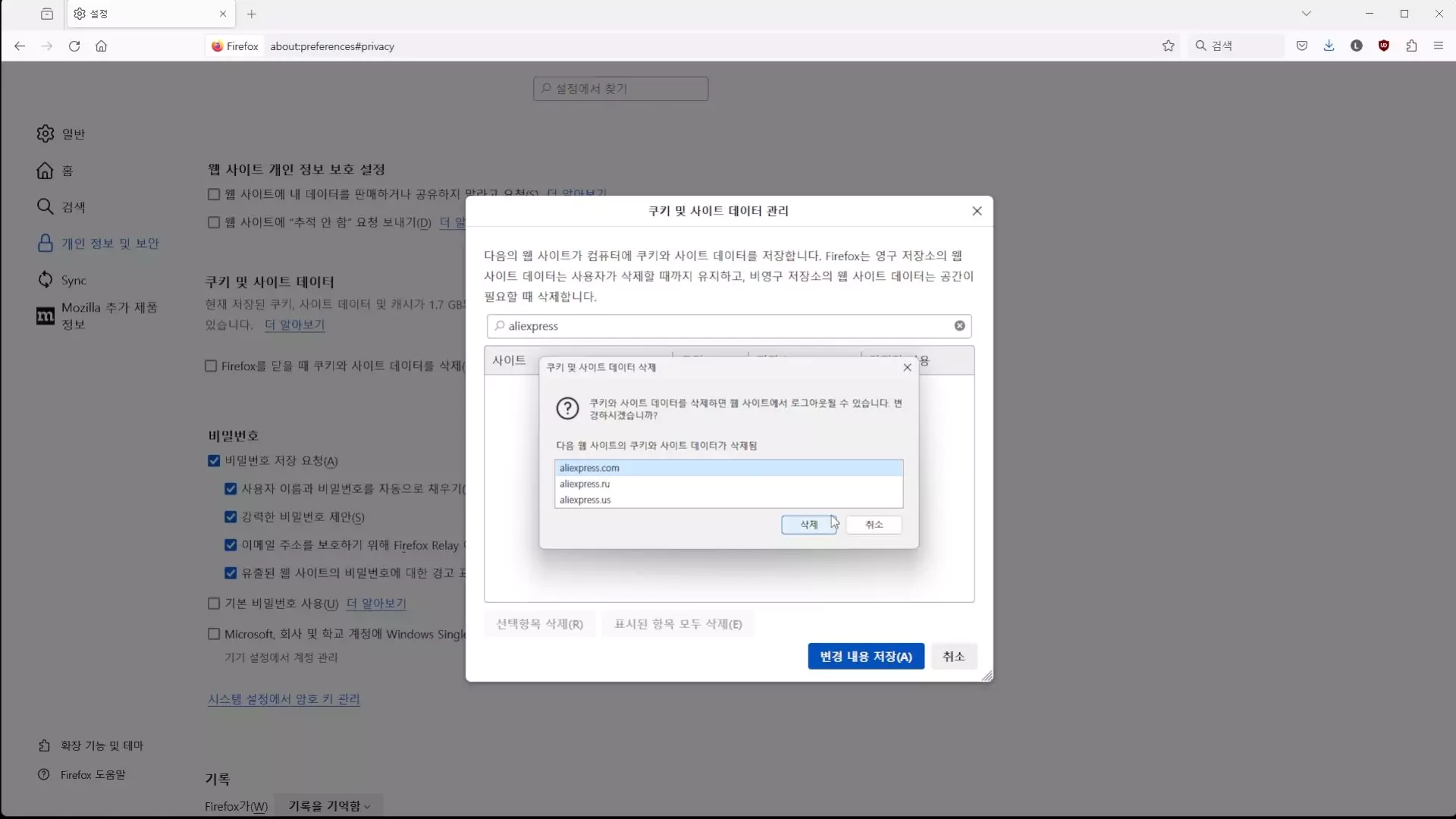Image resolution: width=1456 pixels, height=819 pixels.
Task: Clear the aliexpress search with the X icon
Action: pos(959,326)
